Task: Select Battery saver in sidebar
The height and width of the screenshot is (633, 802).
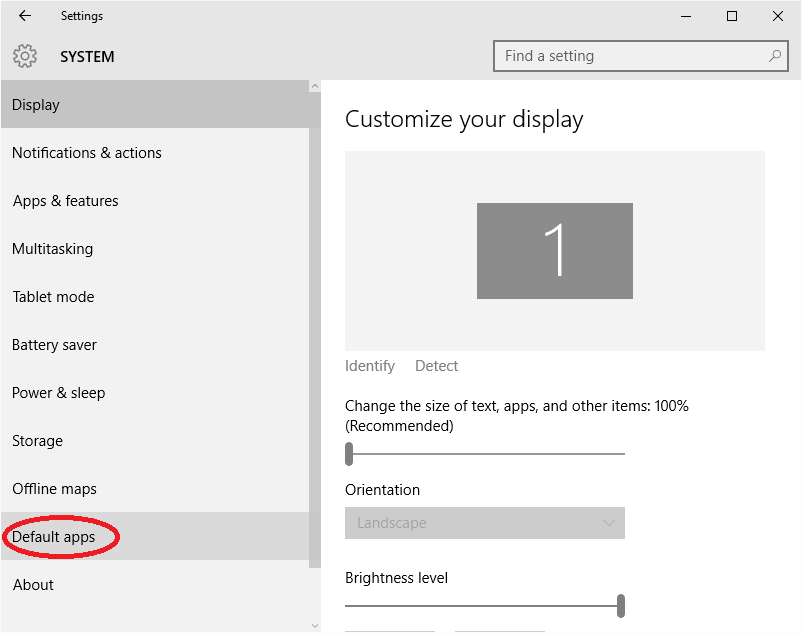Action: point(55,345)
